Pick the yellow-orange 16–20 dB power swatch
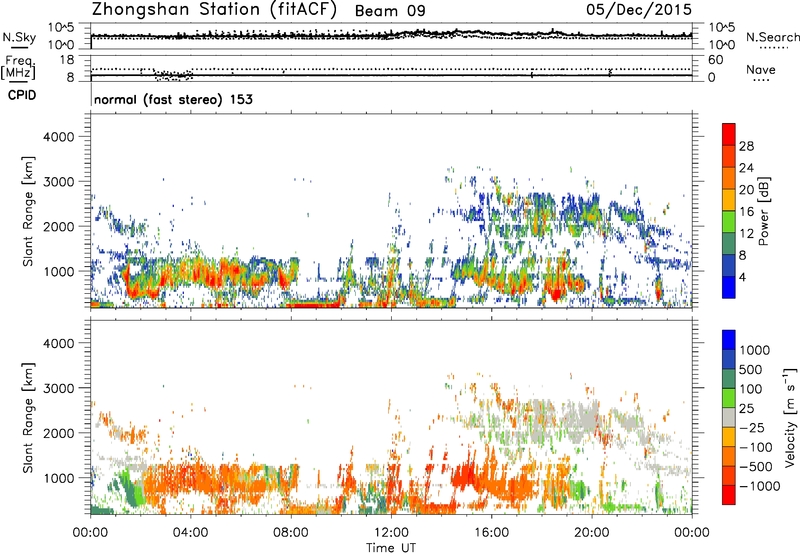Image resolution: width=800 pixels, height=554 pixels. point(729,200)
